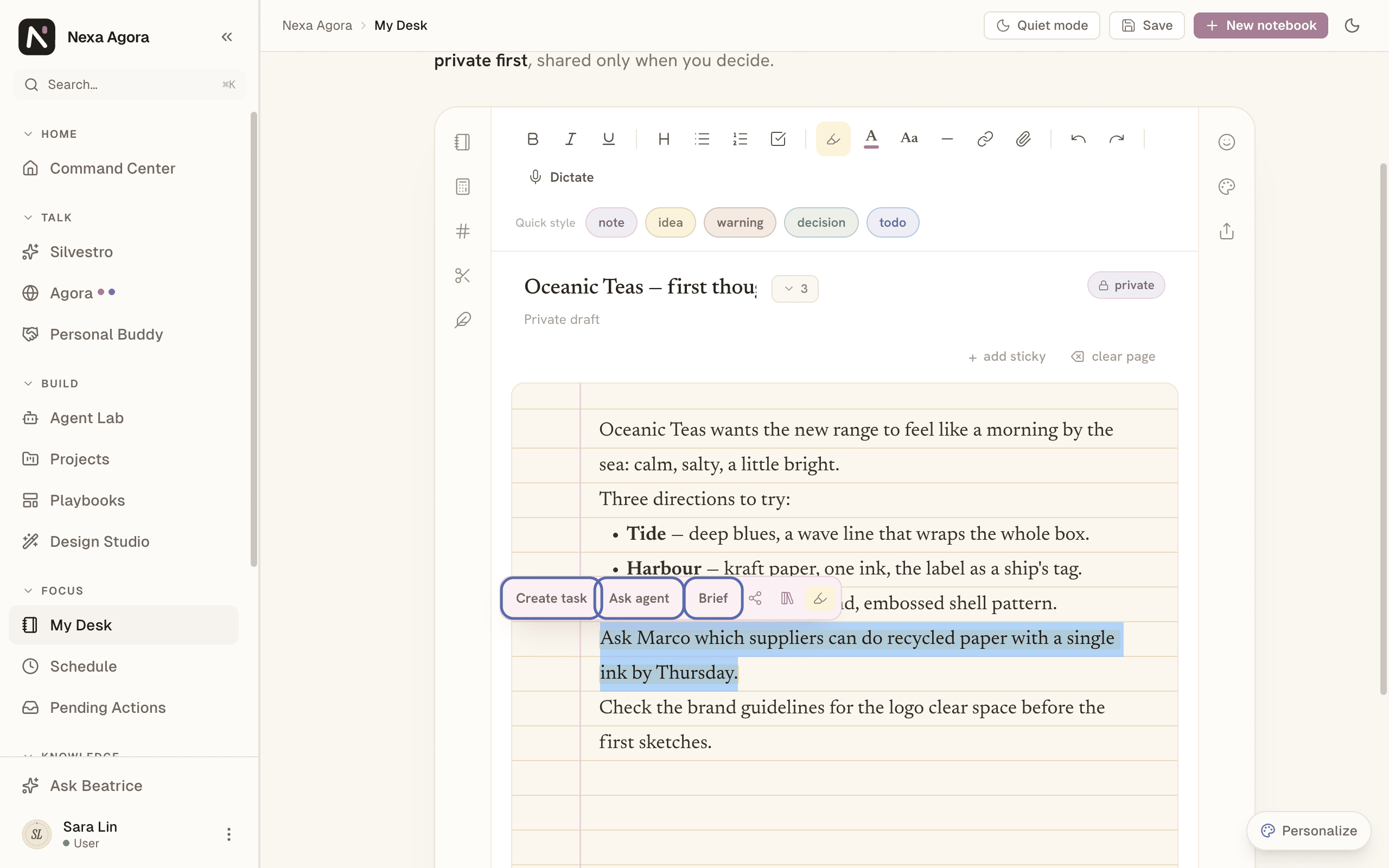Apply italic formatting
This screenshot has width=1389, height=868.
(x=571, y=139)
